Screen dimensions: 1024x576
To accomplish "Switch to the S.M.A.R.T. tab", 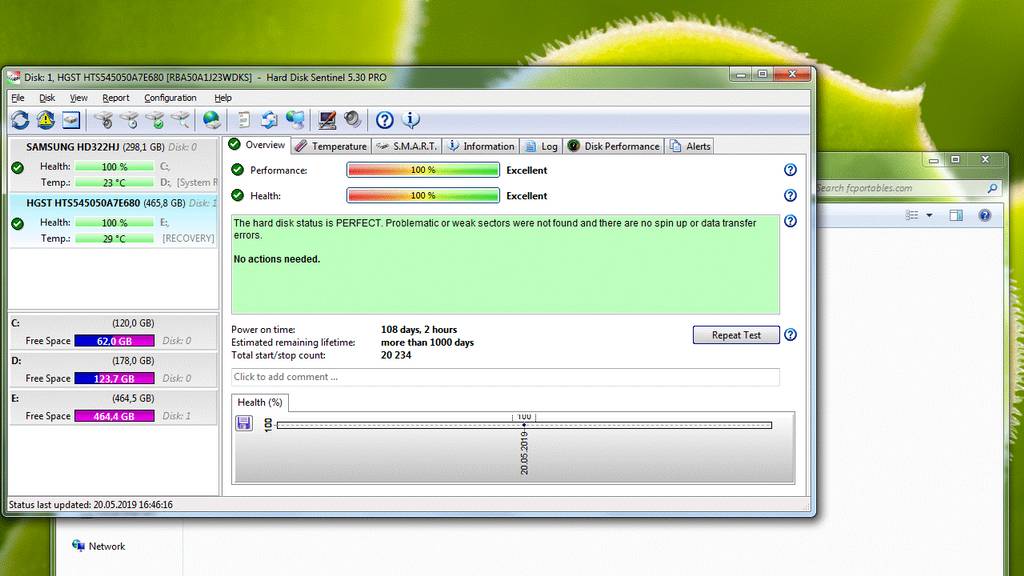I will click(407, 146).
